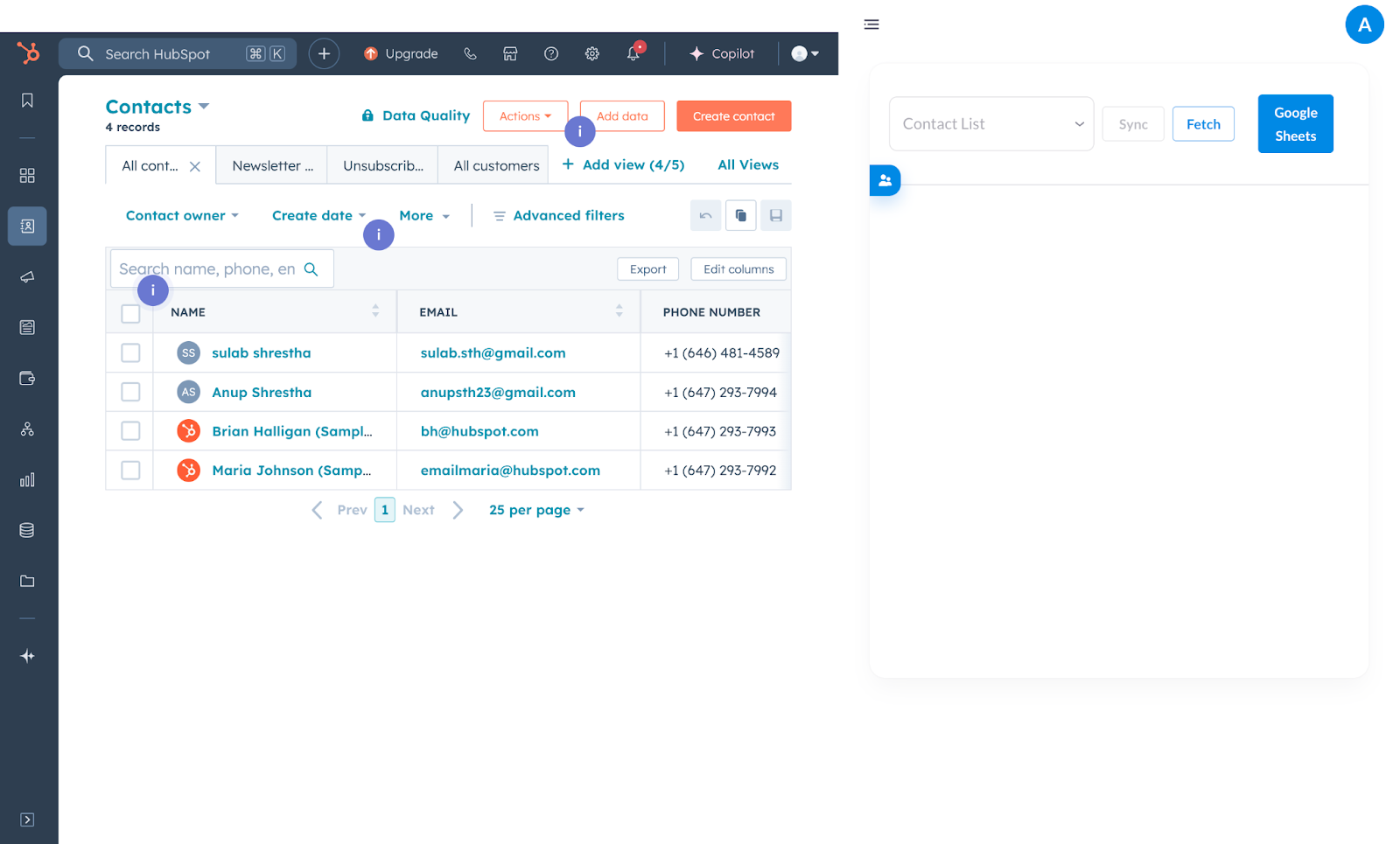
Task: Open the hamburger menu in the right panel
Action: point(871,24)
